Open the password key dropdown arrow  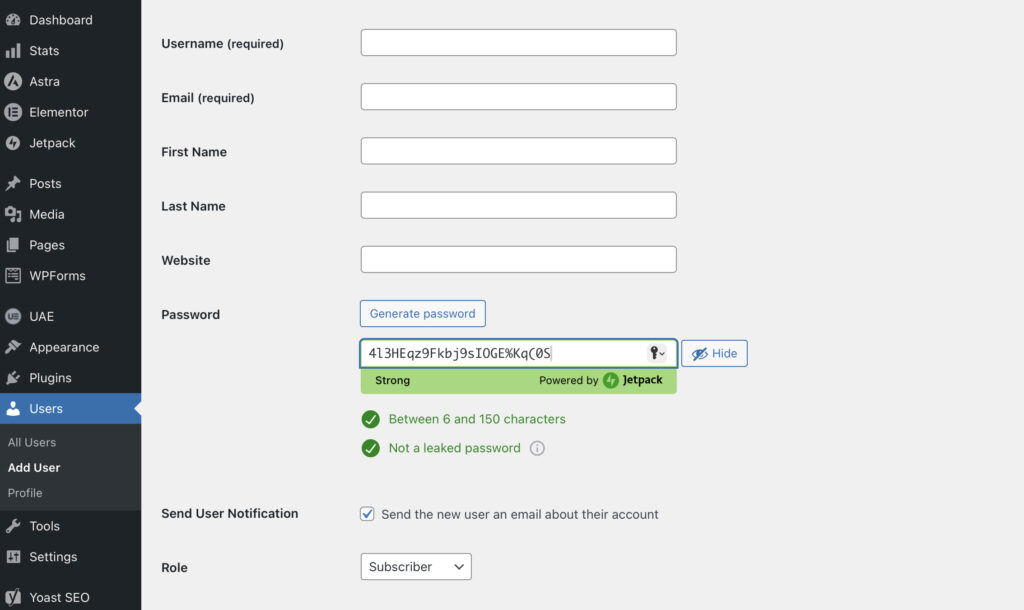[x=656, y=353]
